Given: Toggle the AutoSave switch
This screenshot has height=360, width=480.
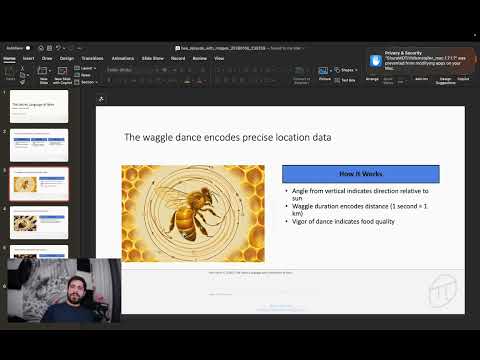Looking at the screenshot, I should [28, 48].
